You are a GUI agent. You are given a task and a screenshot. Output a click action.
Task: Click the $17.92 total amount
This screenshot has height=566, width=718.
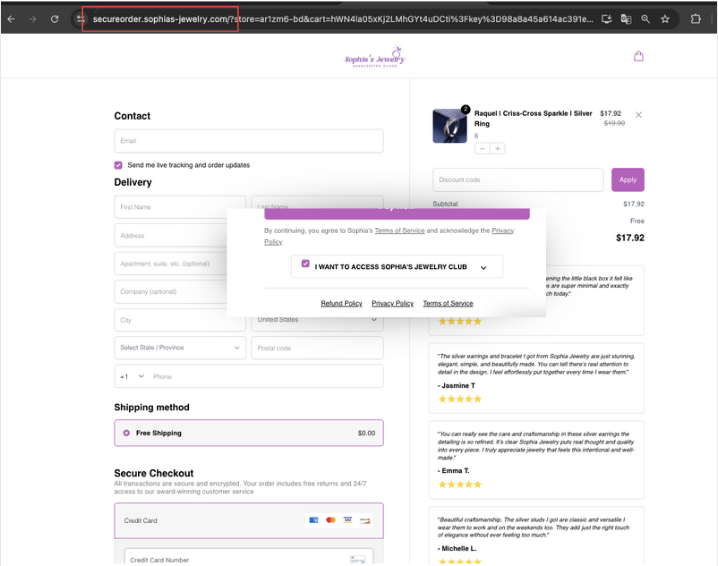[630, 238]
